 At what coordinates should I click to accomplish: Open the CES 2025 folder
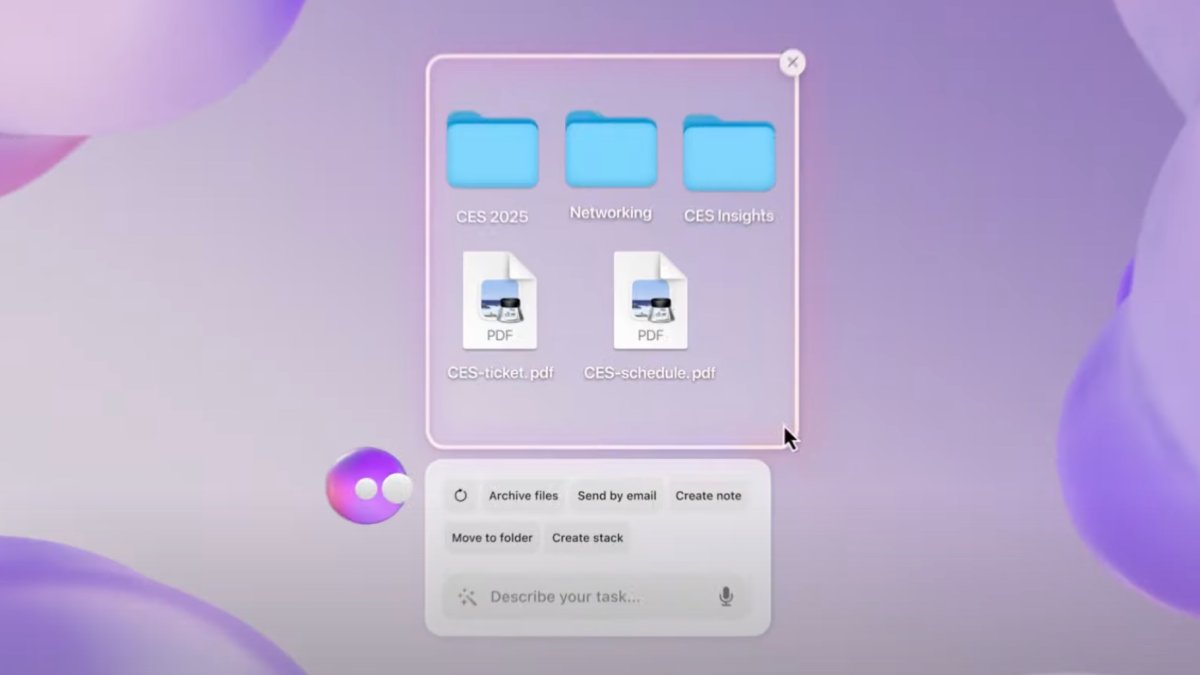[492, 150]
